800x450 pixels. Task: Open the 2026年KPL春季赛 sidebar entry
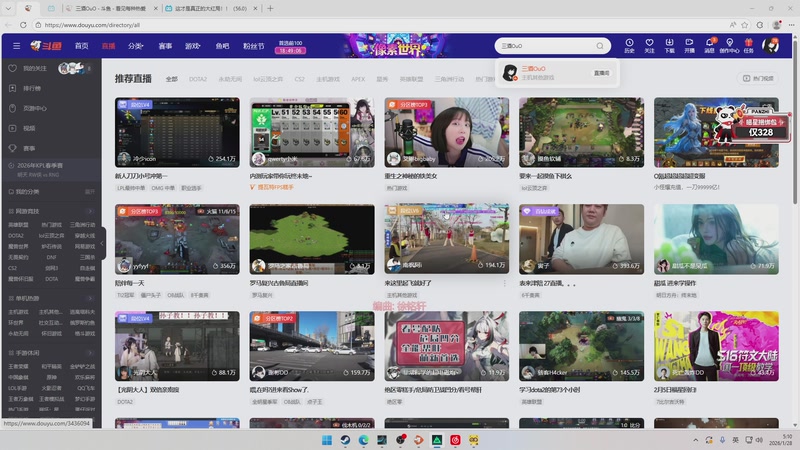51,169
